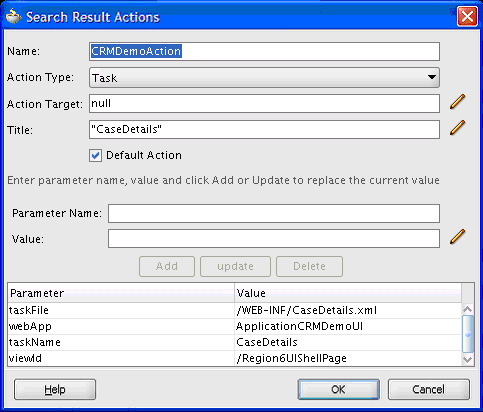This screenshot has width=483, height=412.
Task: Click the update button
Action: coord(235,266)
